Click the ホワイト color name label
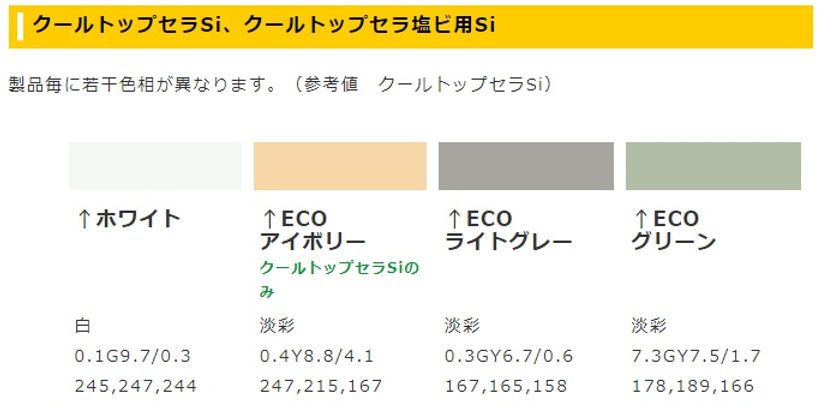Viewport: 821px width, 408px height. [x=138, y=219]
